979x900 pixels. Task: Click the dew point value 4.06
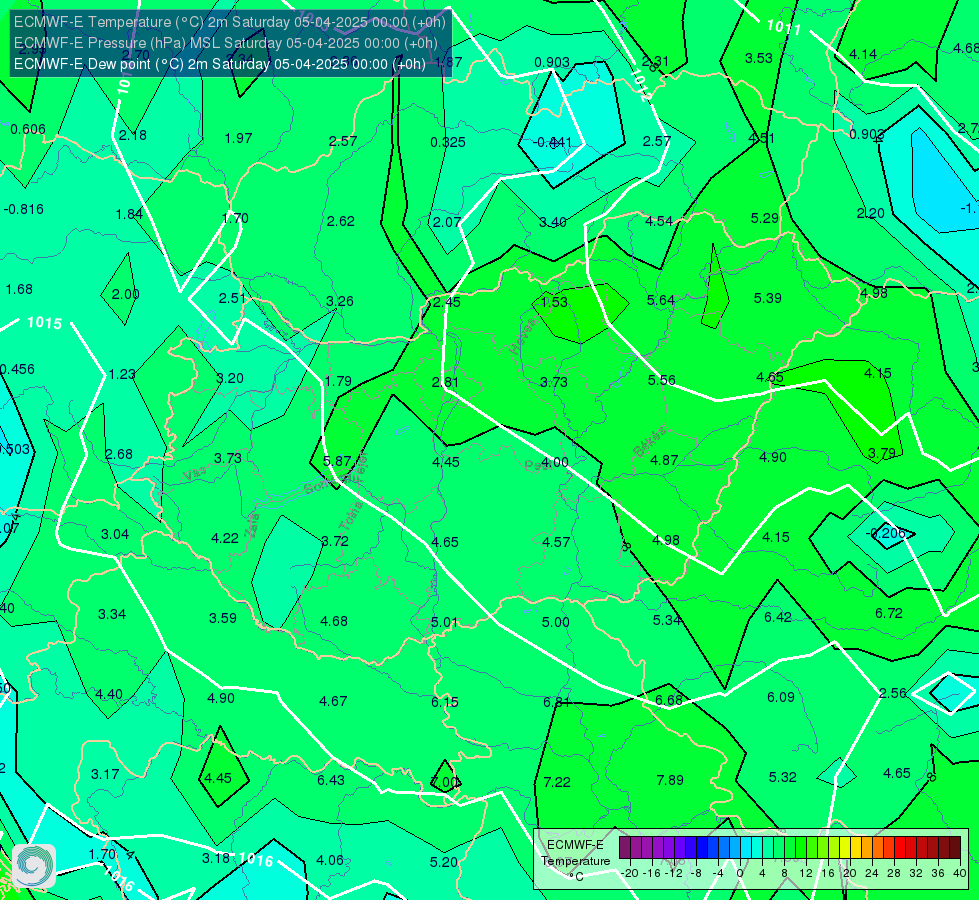point(330,860)
